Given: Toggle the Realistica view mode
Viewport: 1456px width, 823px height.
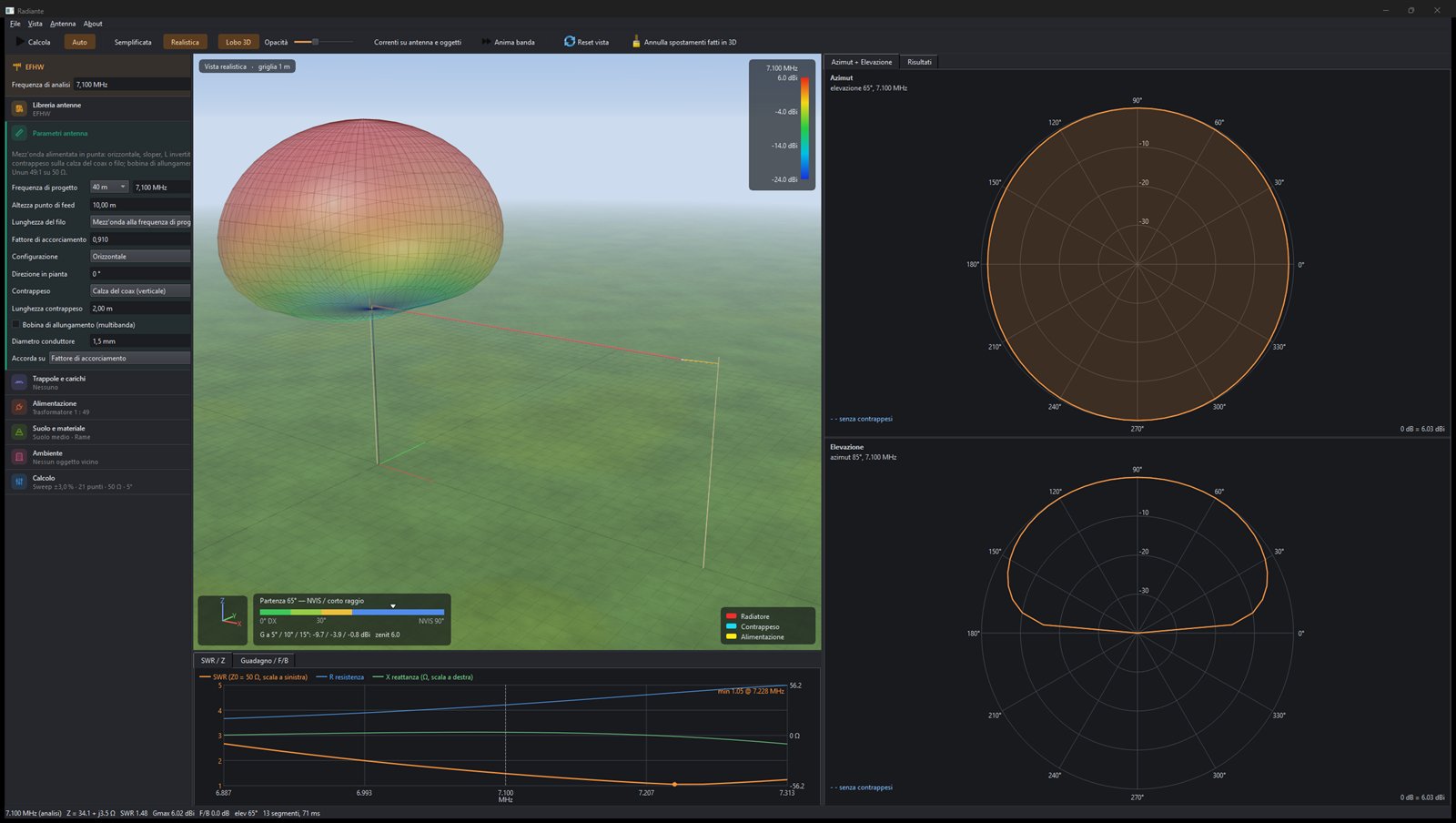Looking at the screenshot, I should tap(185, 42).
